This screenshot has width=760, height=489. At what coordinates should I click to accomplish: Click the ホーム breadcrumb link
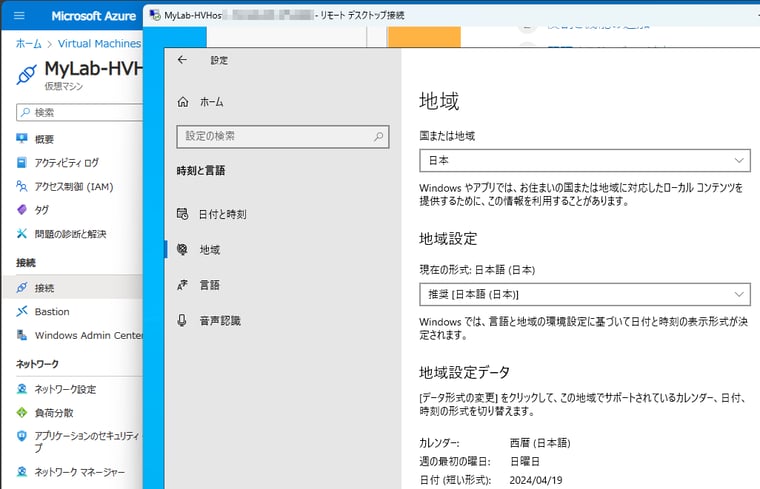point(28,44)
